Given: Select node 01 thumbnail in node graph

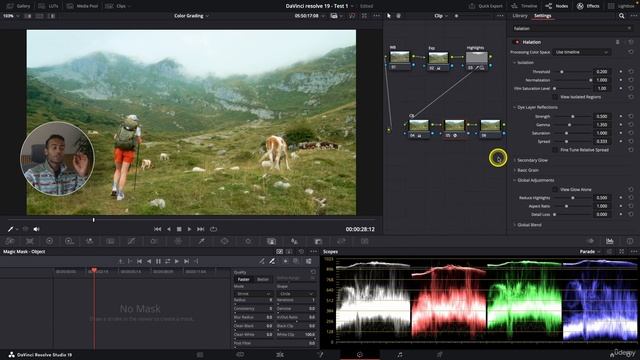Looking at the screenshot, I should (x=400, y=57).
